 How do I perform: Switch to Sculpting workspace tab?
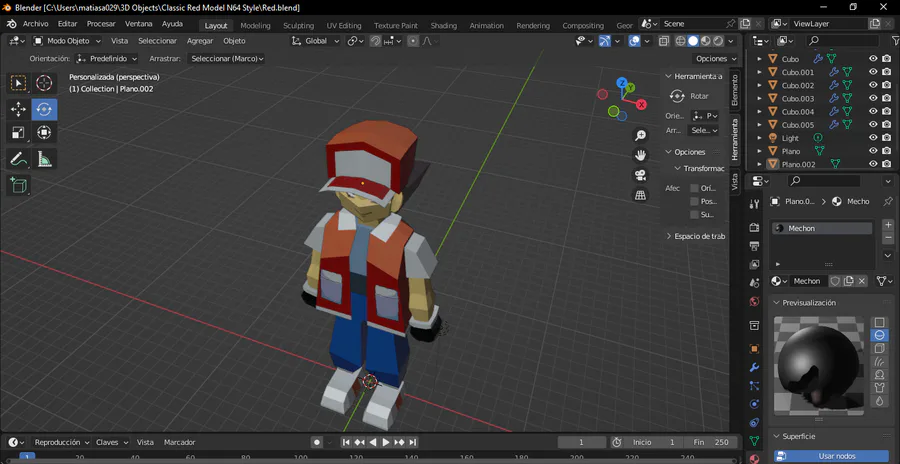coord(298,25)
